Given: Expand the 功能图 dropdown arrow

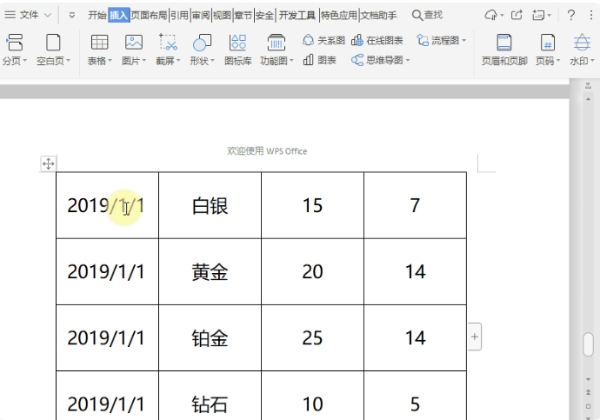Looking at the screenshot, I should 292,60.
